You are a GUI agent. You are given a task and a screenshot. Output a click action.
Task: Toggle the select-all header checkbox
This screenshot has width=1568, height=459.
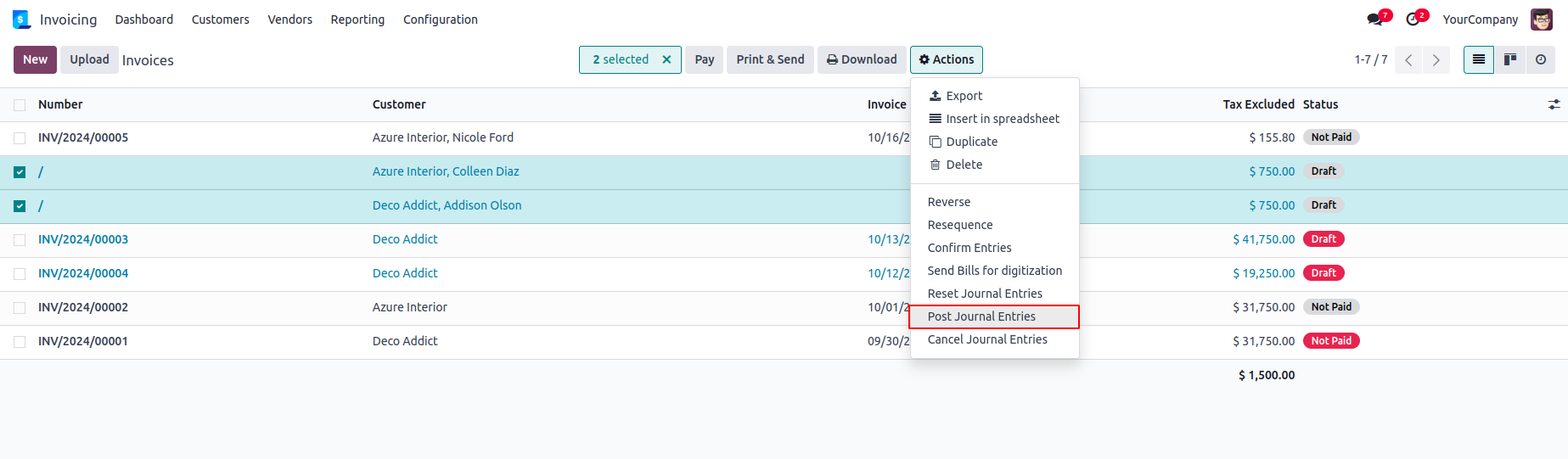(x=20, y=105)
